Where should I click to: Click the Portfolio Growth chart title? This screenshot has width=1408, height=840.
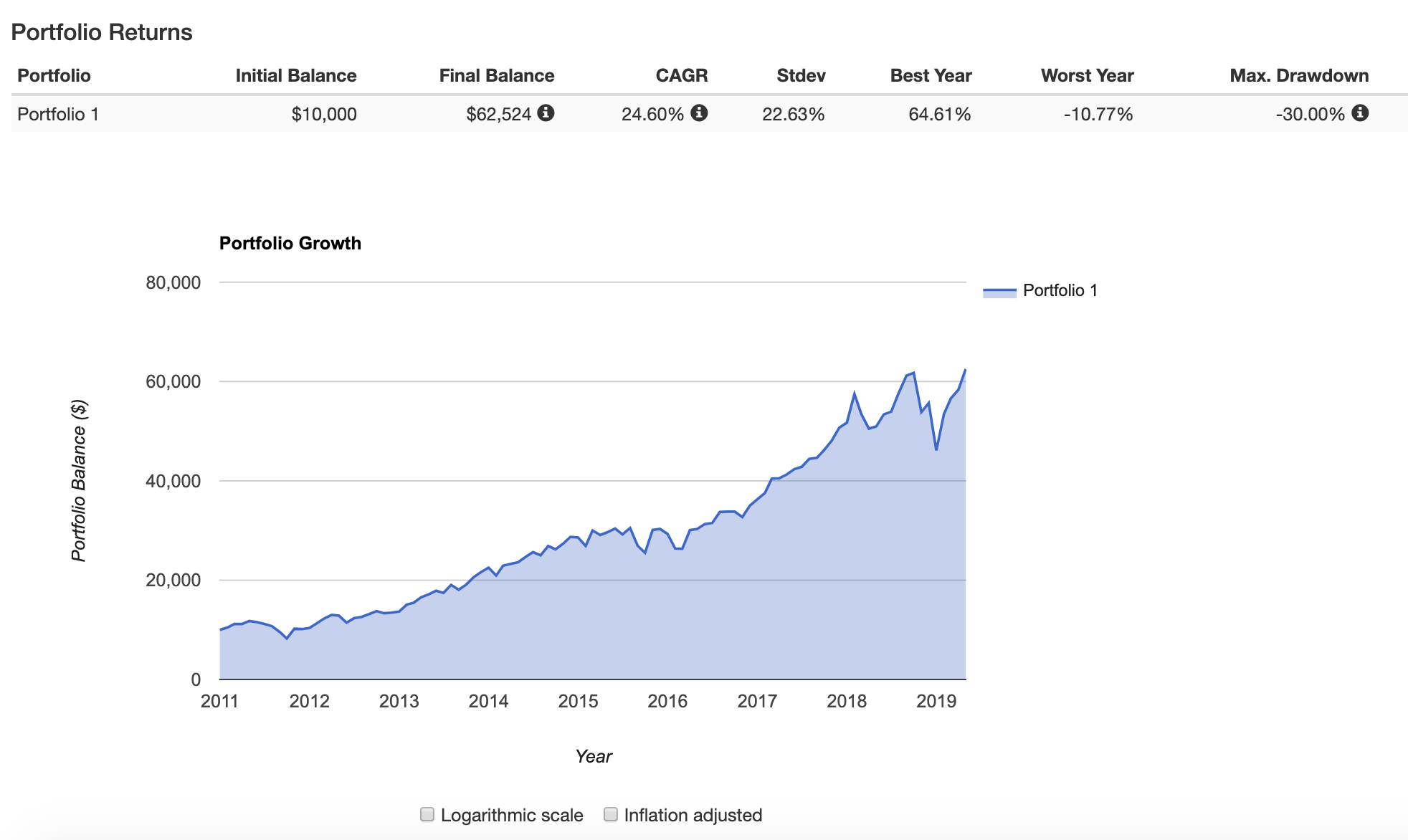tap(290, 243)
